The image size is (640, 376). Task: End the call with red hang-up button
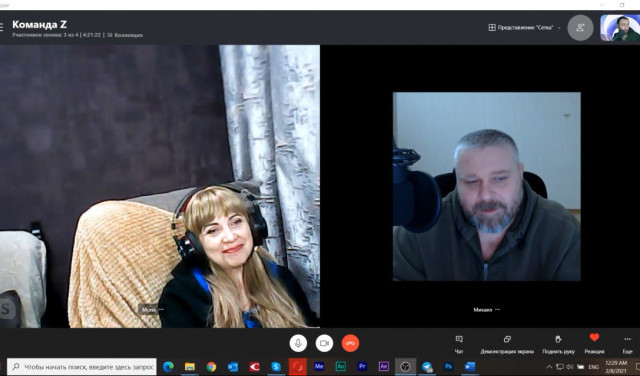[350, 343]
